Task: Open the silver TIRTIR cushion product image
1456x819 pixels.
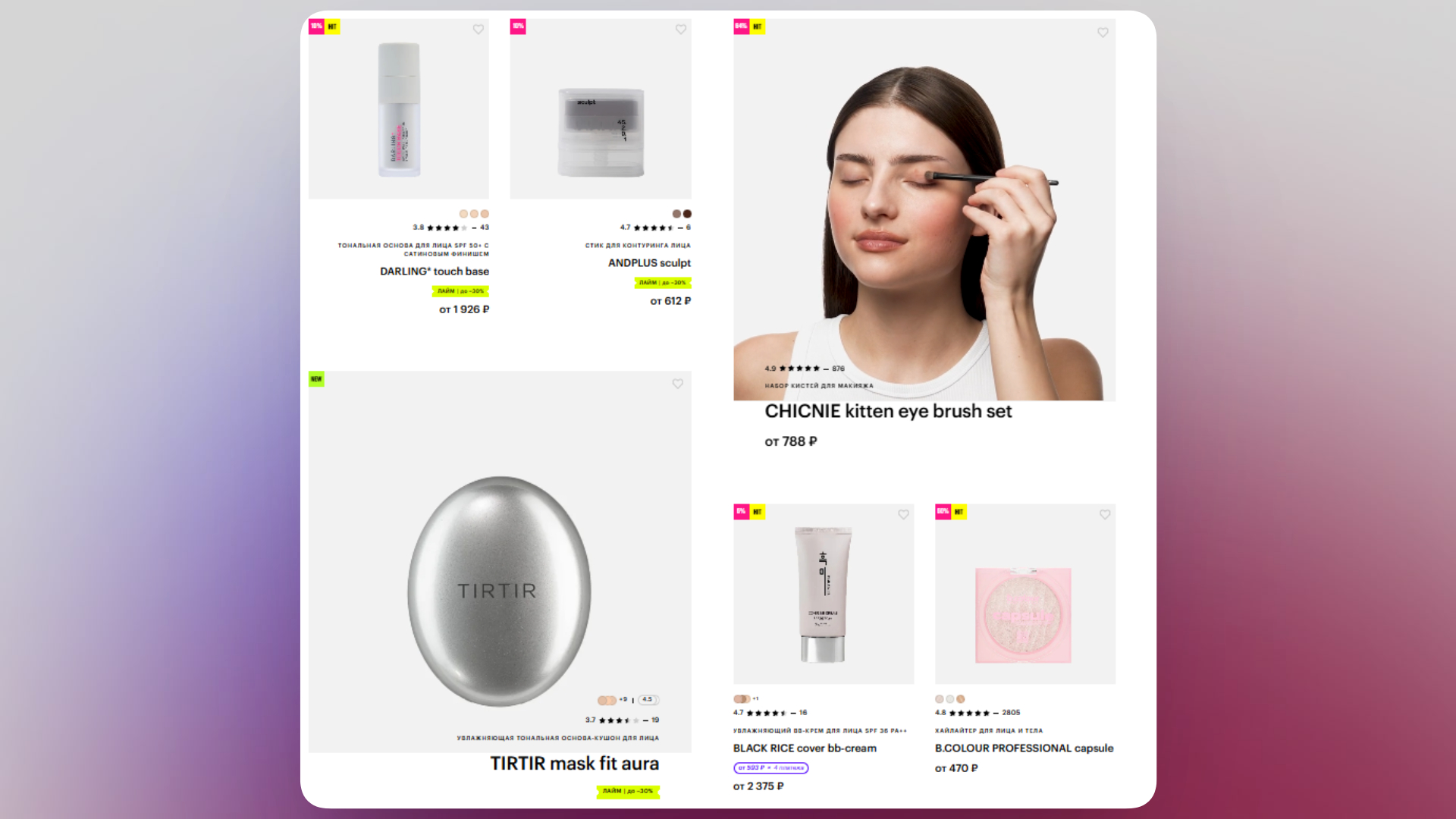Action: 499,591
